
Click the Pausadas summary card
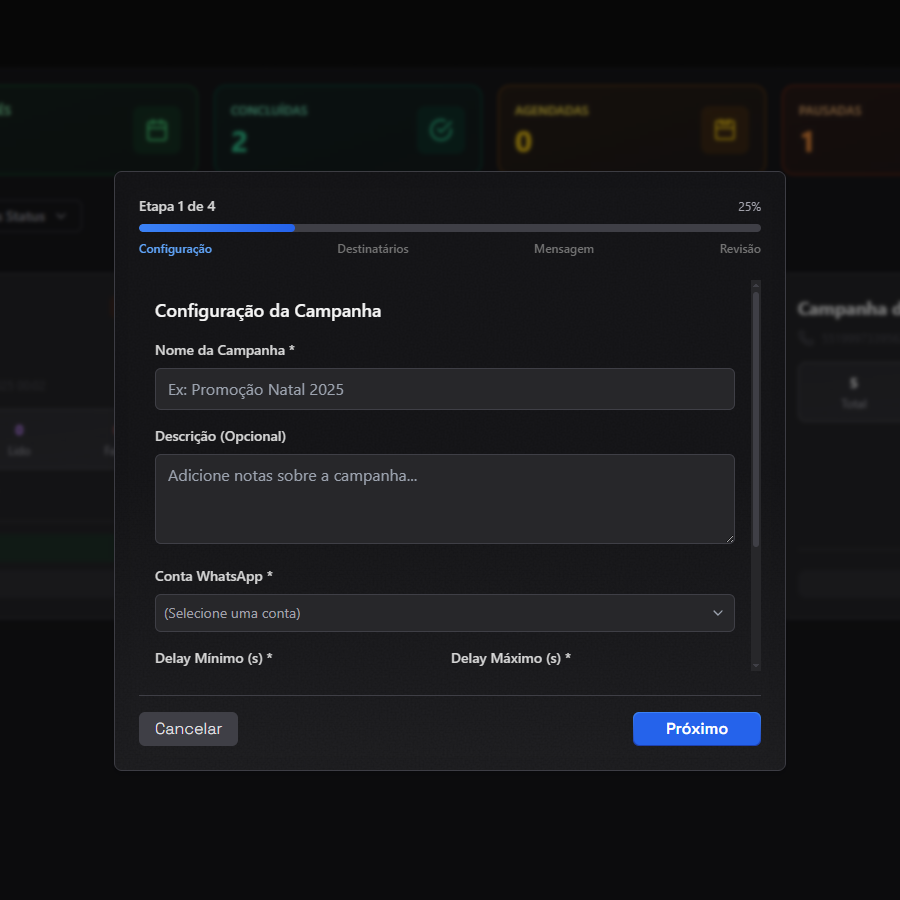(840, 130)
